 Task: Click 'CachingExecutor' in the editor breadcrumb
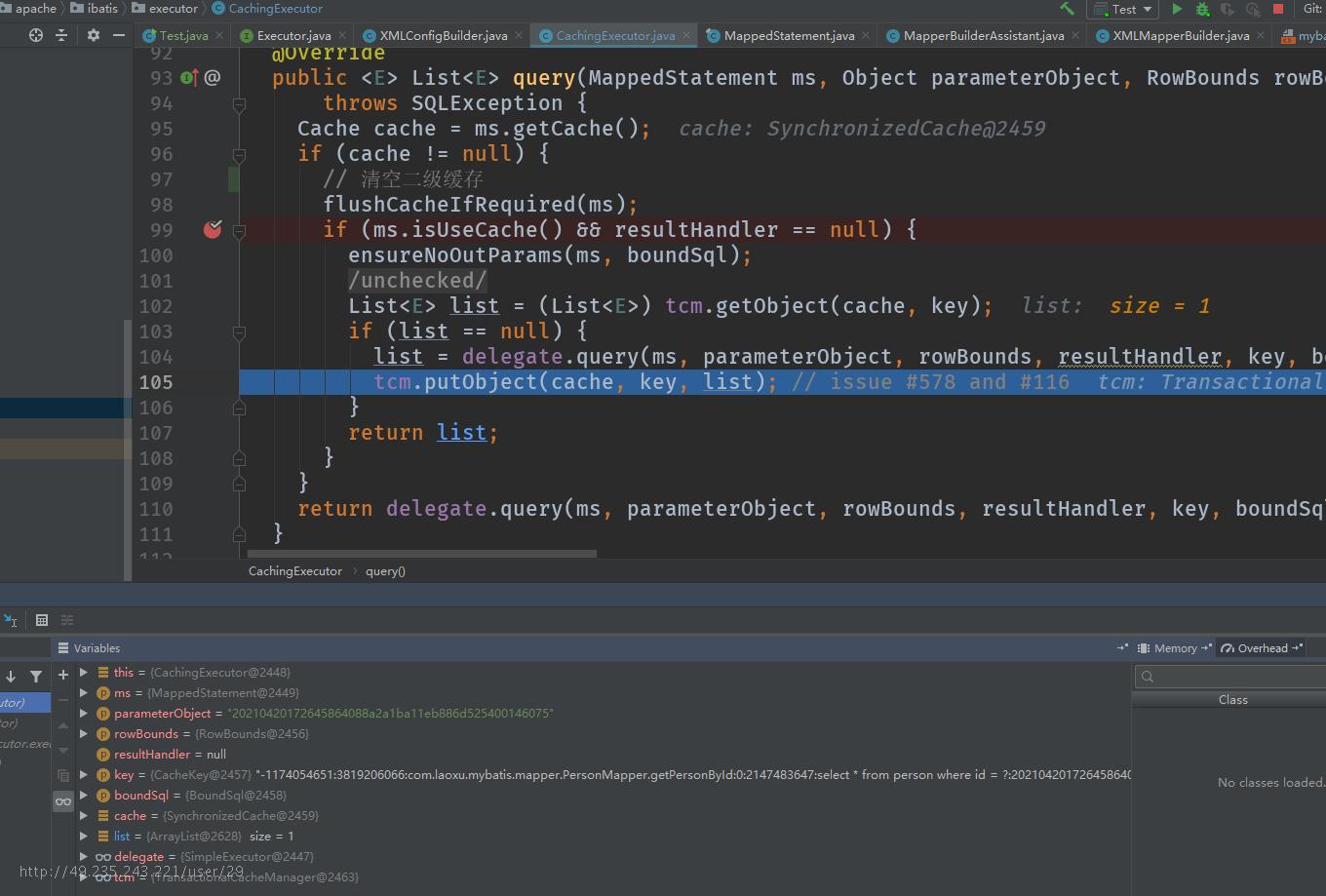tap(295, 571)
